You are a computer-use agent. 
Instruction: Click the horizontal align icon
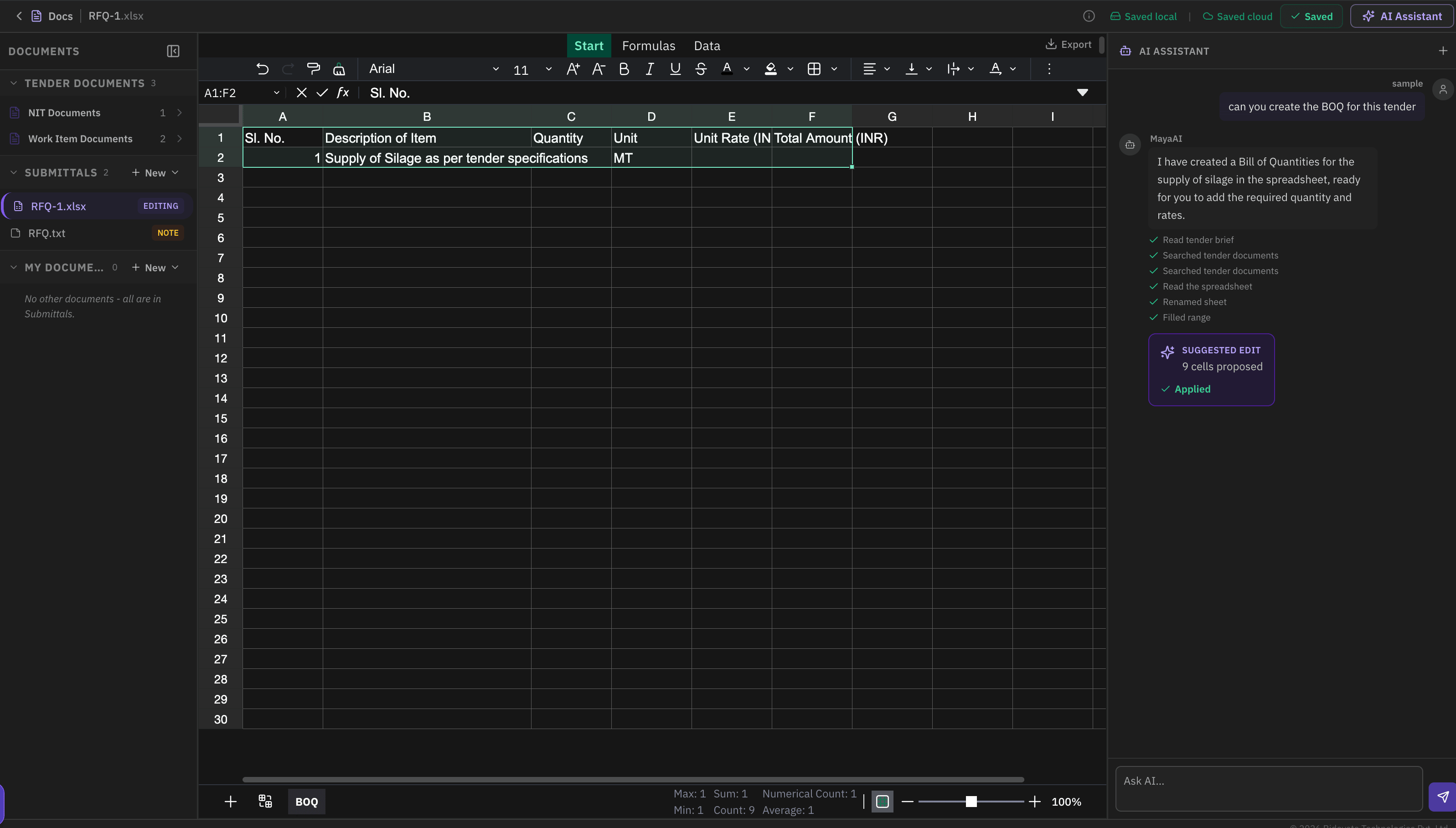click(869, 69)
